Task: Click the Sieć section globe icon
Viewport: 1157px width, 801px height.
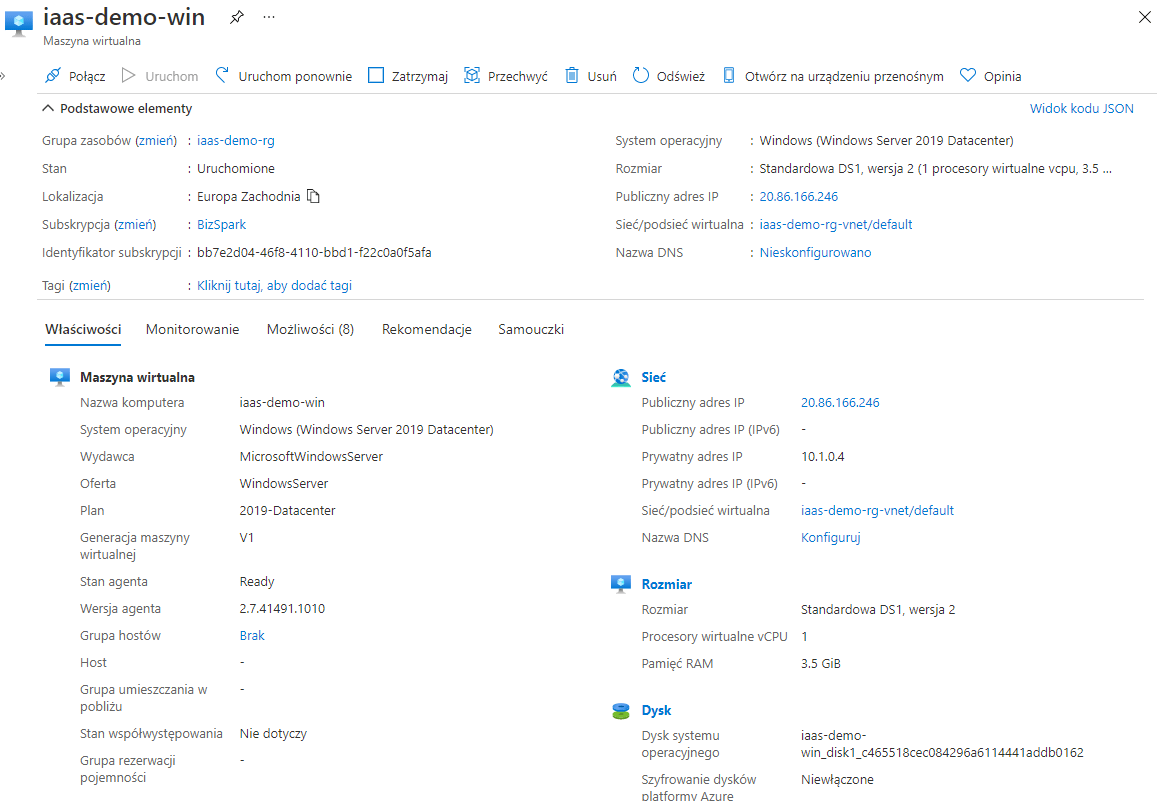Action: tap(621, 378)
